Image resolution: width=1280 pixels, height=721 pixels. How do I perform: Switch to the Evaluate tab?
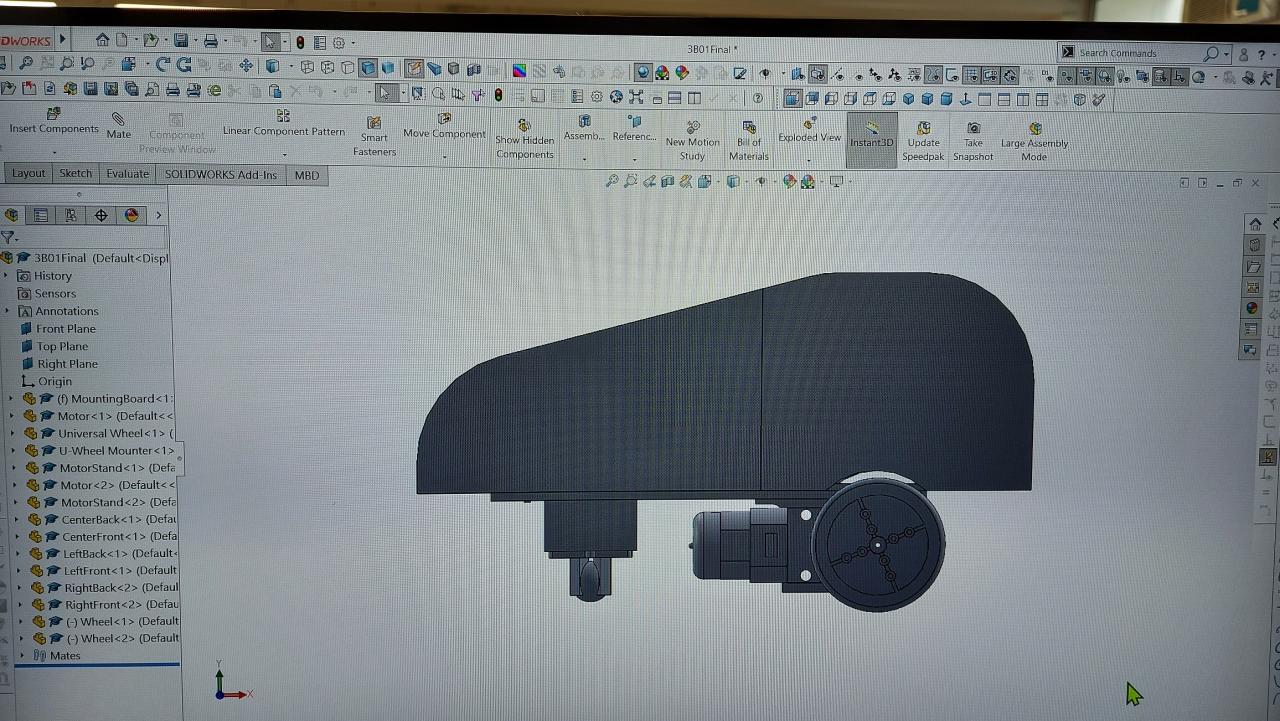tap(128, 174)
